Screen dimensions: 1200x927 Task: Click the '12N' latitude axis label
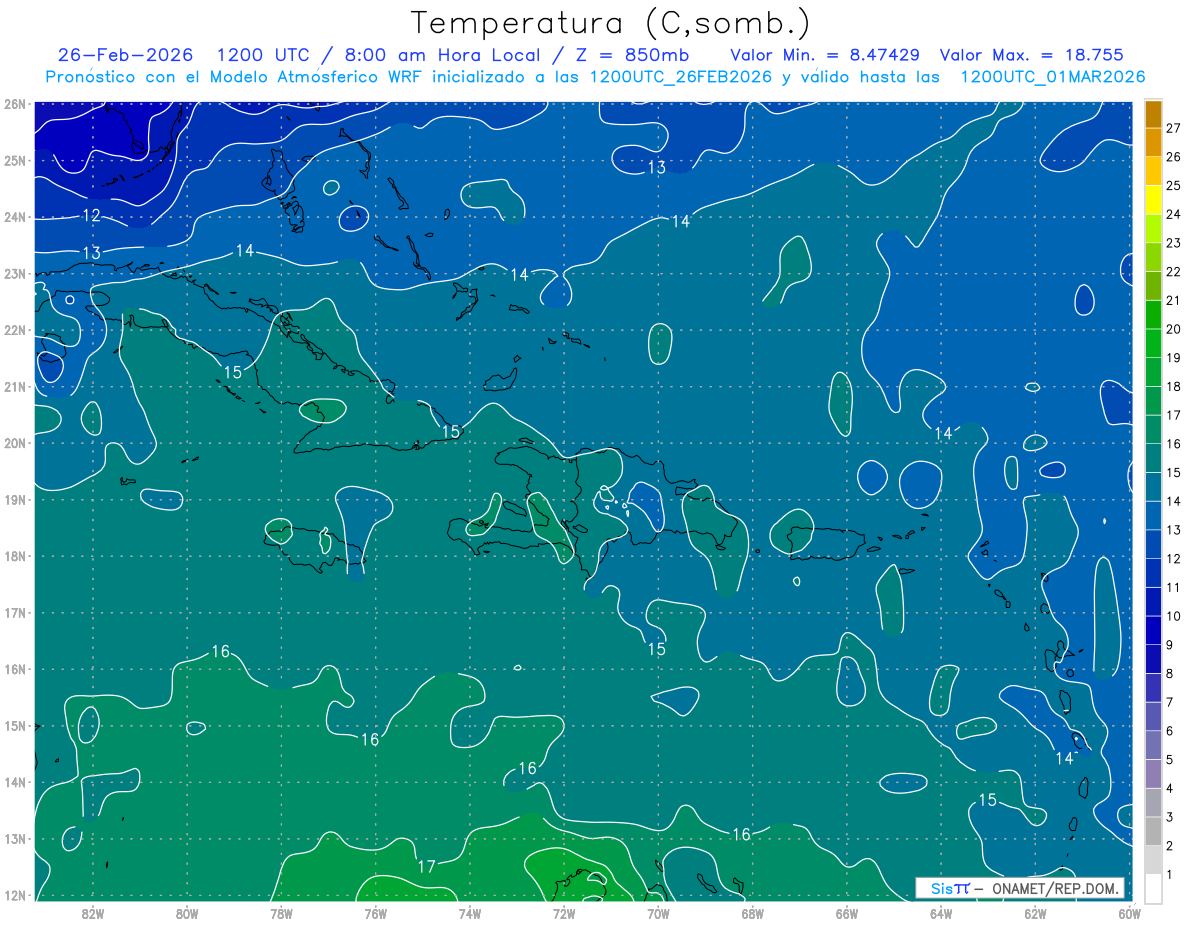[15, 895]
